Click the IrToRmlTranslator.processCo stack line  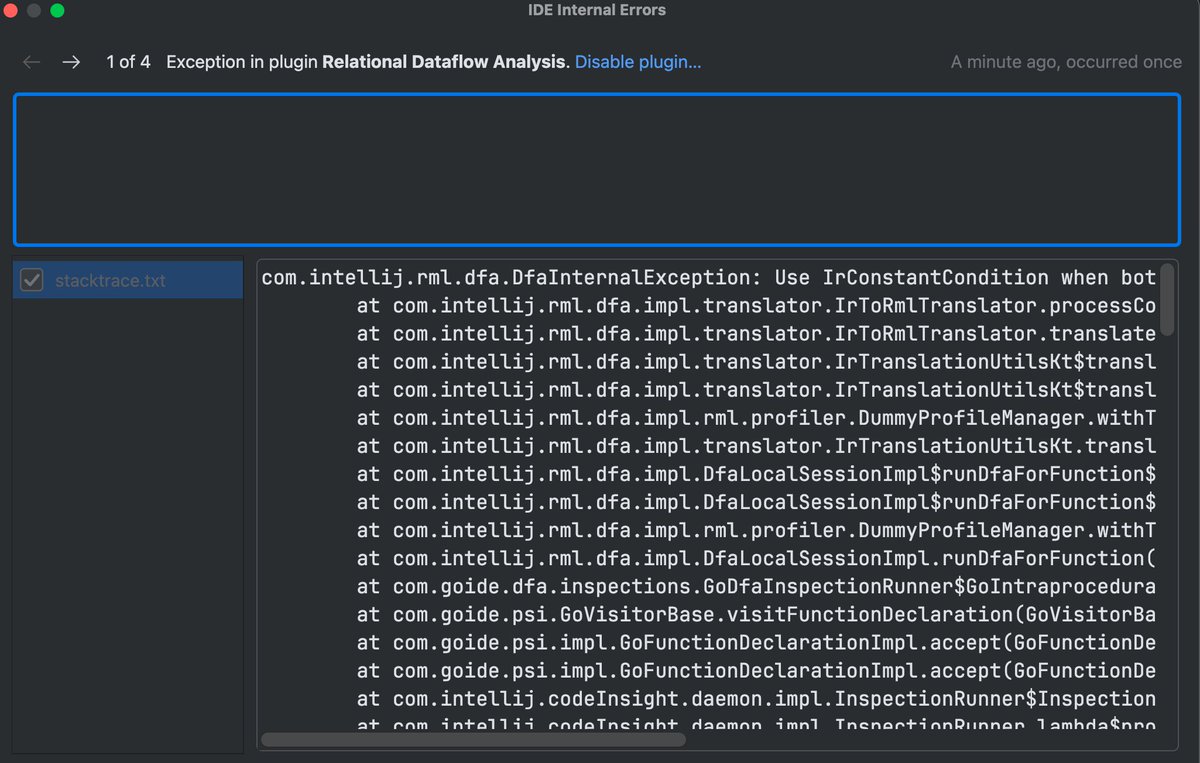[756, 306]
